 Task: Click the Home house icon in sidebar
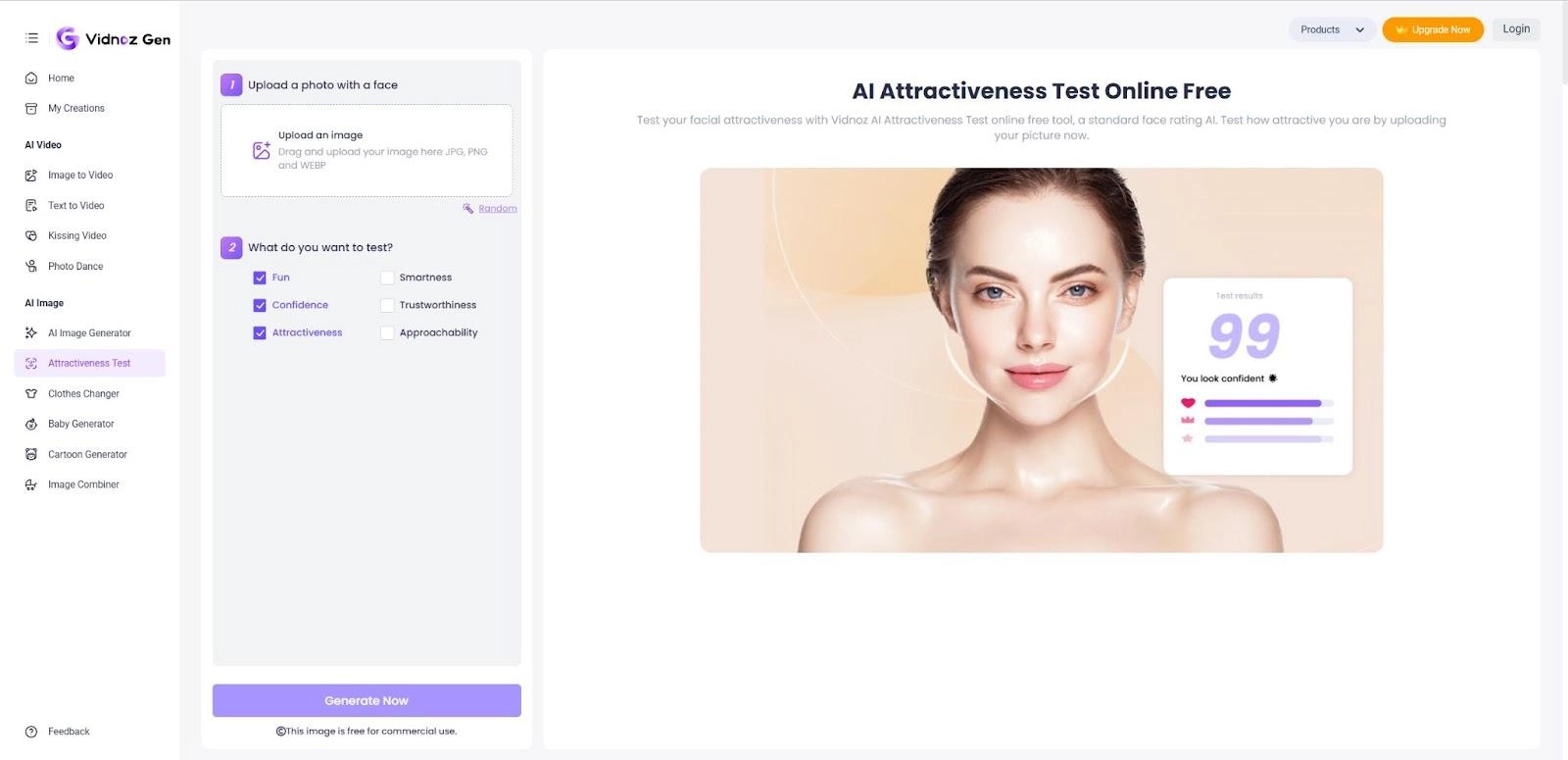point(31,78)
